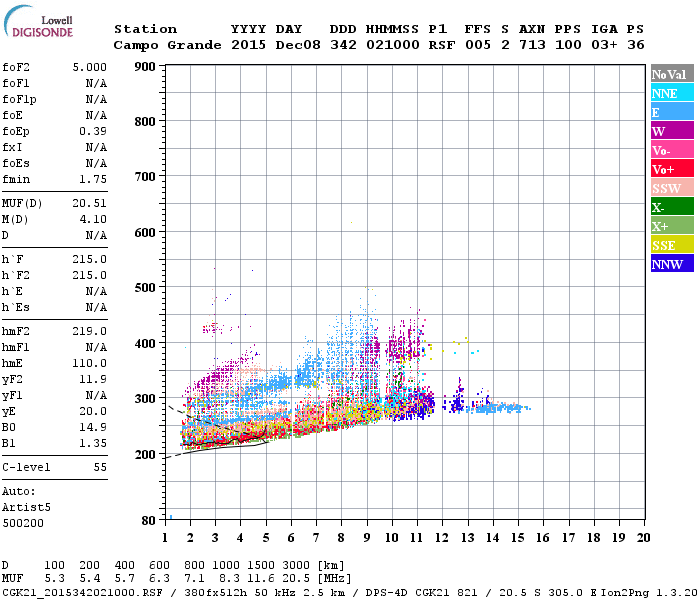The height and width of the screenshot is (600, 700).
Task: Click the Lowell Digisonde logo
Action: [38, 22]
